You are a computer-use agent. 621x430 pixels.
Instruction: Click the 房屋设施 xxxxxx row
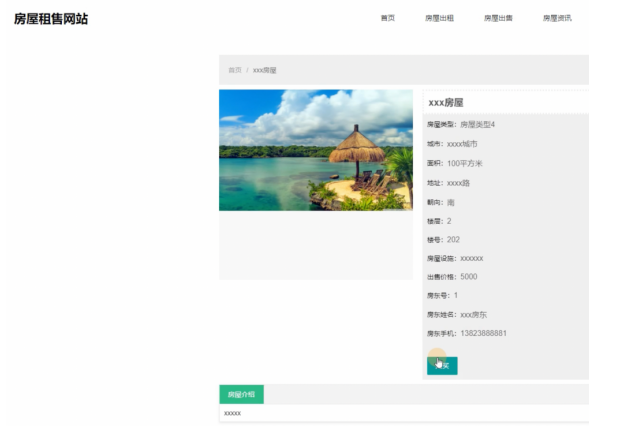coord(455,258)
